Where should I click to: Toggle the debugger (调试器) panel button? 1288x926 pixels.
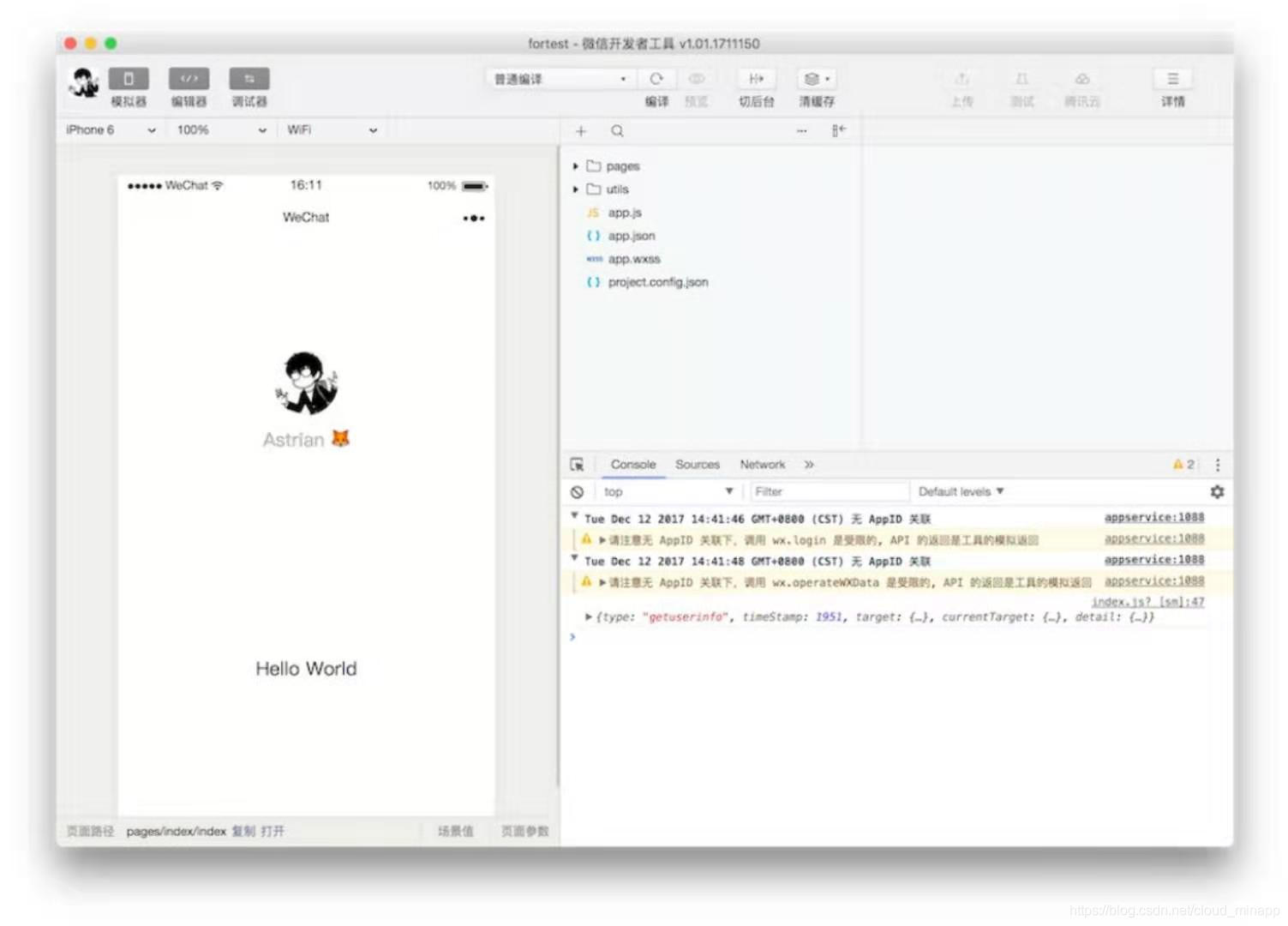click(x=249, y=79)
